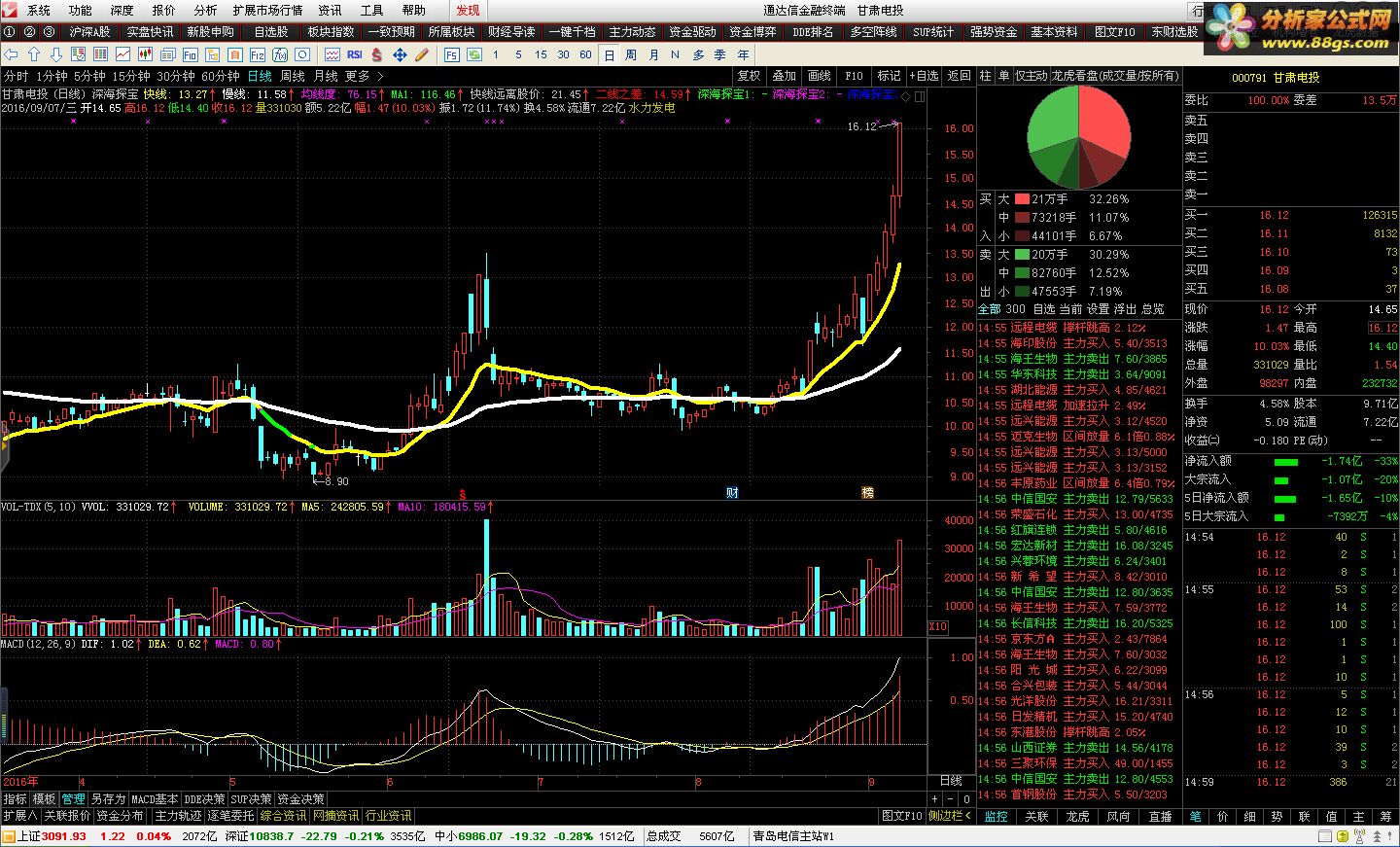Click the back arrow toolbar icon
Screen dimensions: 1400x847
(x=11, y=54)
